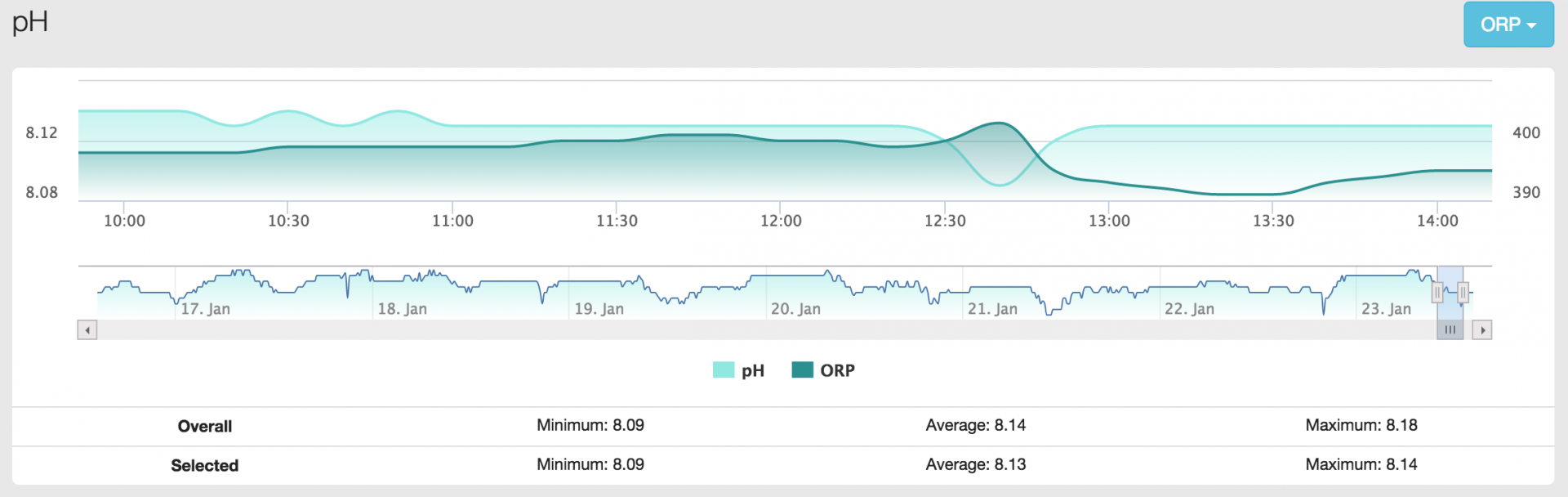Click the light teal pH legend swatch
This screenshot has height=497, width=1568.
coord(724,370)
